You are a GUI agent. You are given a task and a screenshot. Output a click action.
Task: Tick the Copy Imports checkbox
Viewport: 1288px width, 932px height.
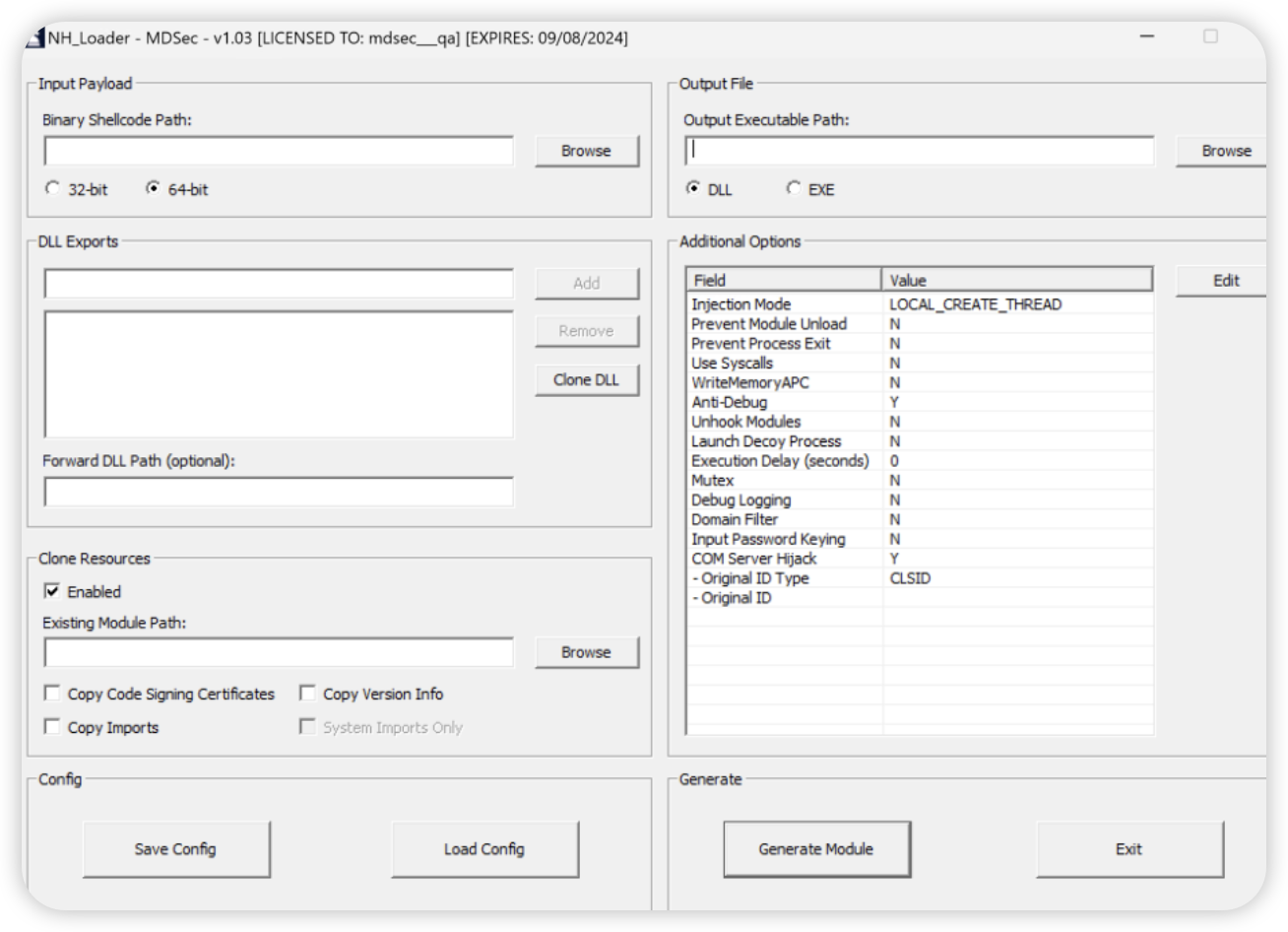[x=52, y=728]
